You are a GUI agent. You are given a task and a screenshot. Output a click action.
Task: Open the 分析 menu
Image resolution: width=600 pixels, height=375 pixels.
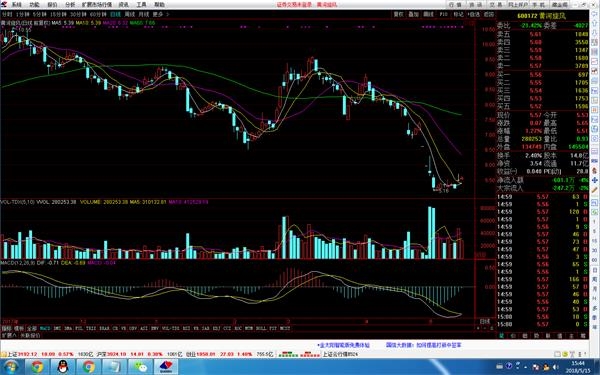[x=70, y=5]
